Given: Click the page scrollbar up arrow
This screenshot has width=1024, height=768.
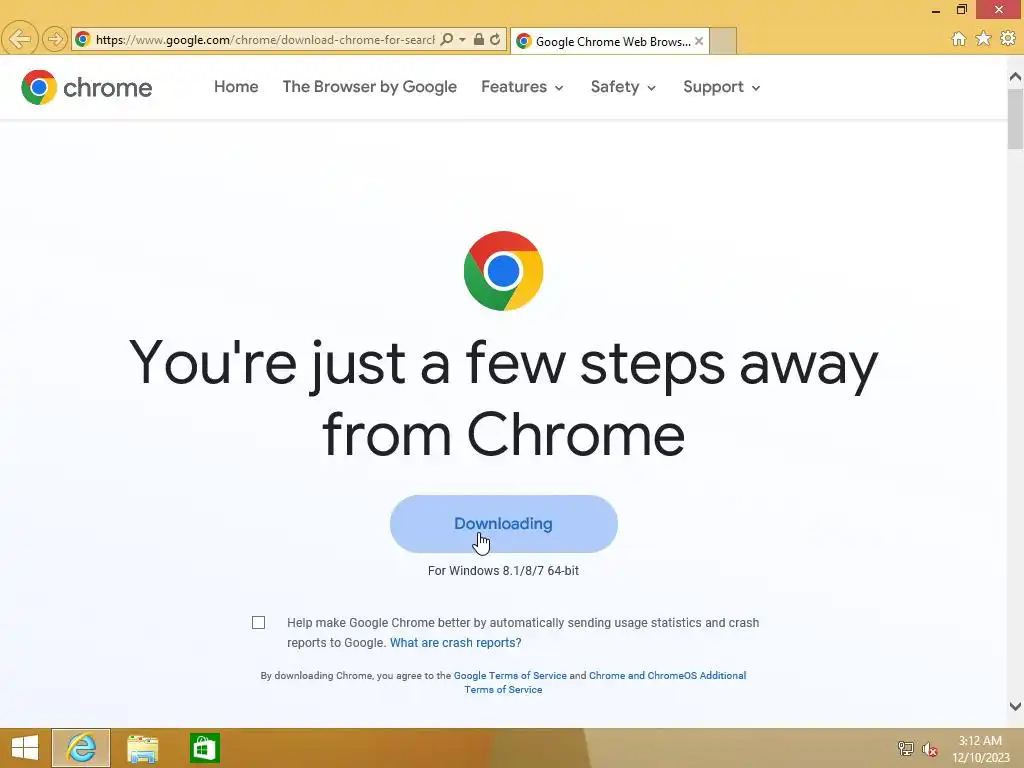Looking at the screenshot, I should coord(1015,77).
